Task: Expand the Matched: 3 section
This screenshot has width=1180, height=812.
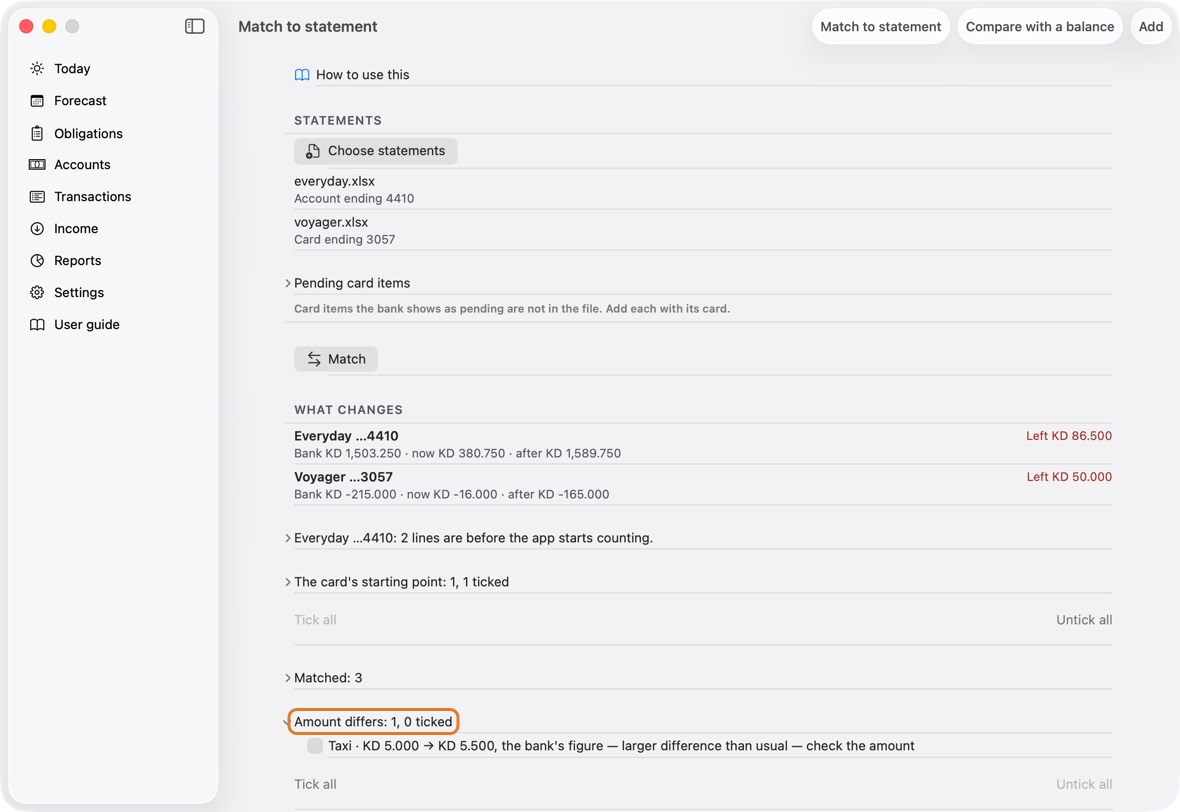Action: (x=287, y=678)
